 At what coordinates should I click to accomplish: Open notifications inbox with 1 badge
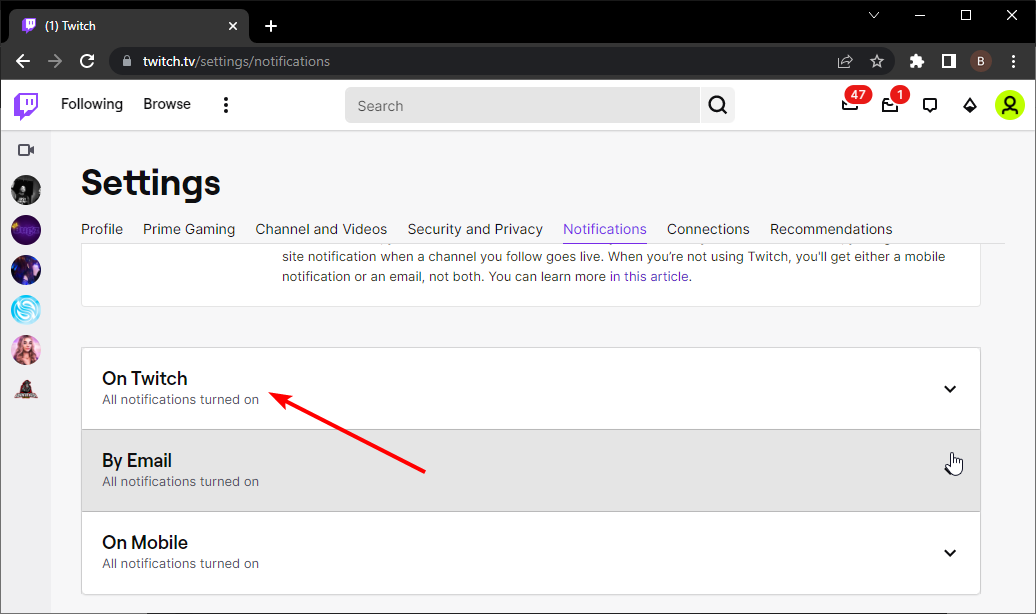pos(890,106)
